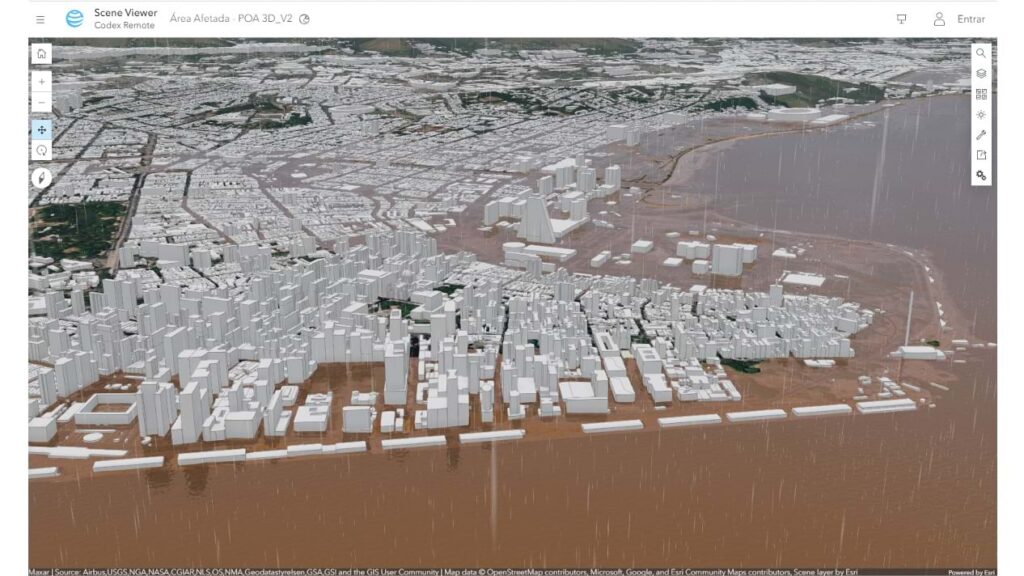
Task: Open the Share scene tool
Action: 981,155
